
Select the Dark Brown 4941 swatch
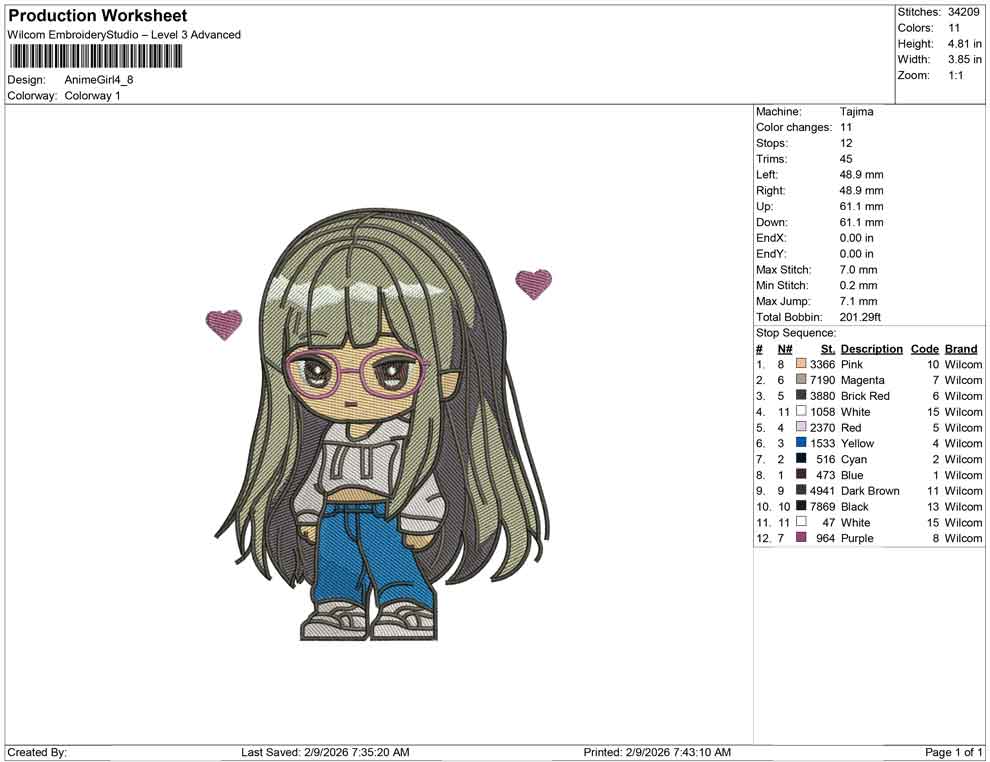pos(800,491)
